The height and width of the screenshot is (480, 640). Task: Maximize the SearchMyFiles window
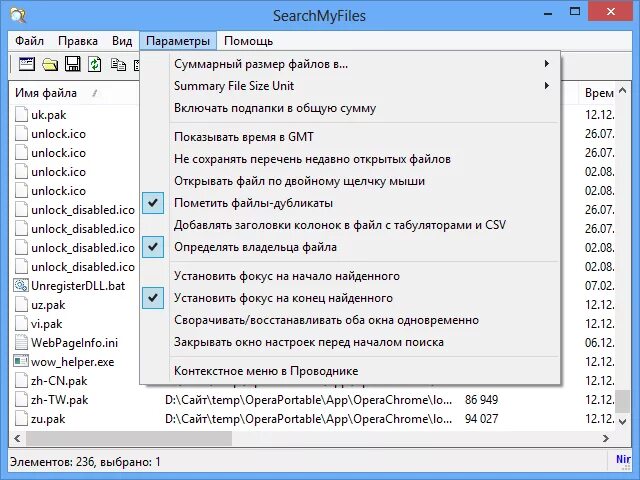pyautogui.click(x=575, y=12)
